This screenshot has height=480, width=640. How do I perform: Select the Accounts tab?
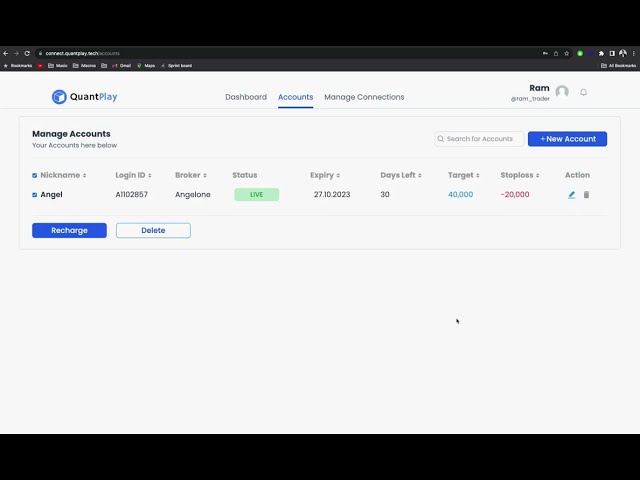pyautogui.click(x=296, y=97)
